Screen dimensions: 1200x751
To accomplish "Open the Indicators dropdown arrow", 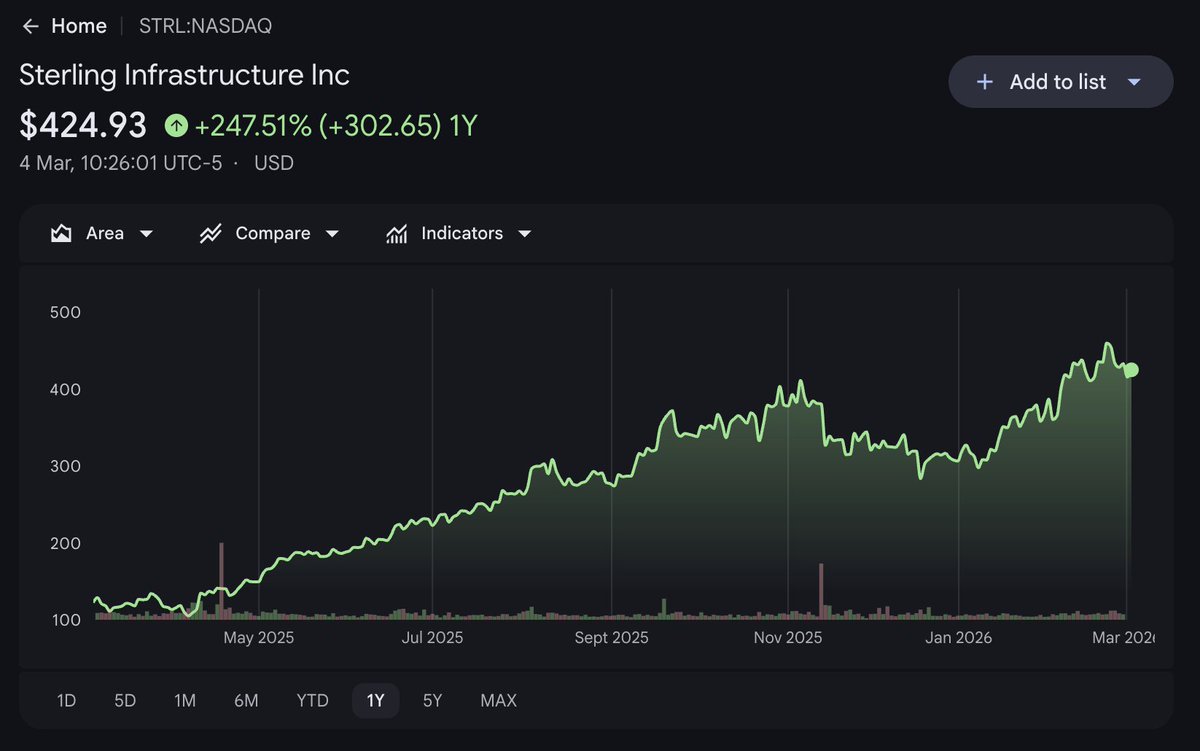I will coord(524,234).
